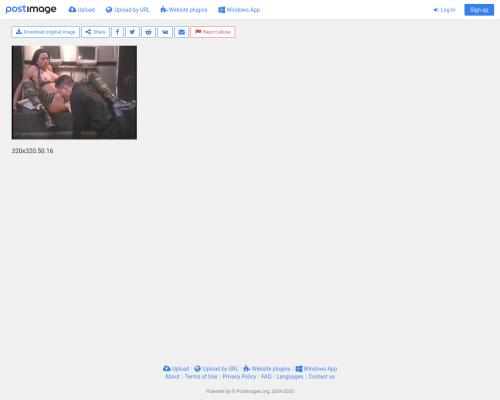Share the image by email icon

coord(181,32)
